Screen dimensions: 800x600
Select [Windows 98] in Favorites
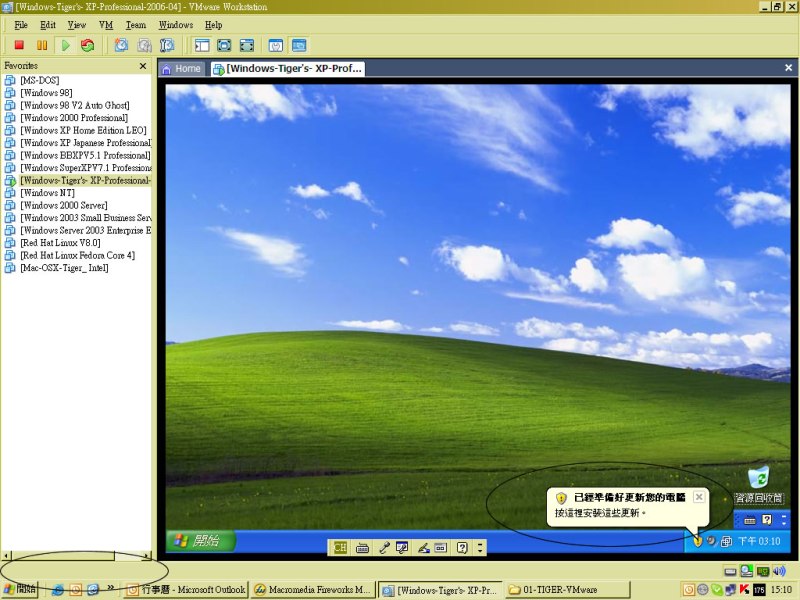[x=46, y=93]
